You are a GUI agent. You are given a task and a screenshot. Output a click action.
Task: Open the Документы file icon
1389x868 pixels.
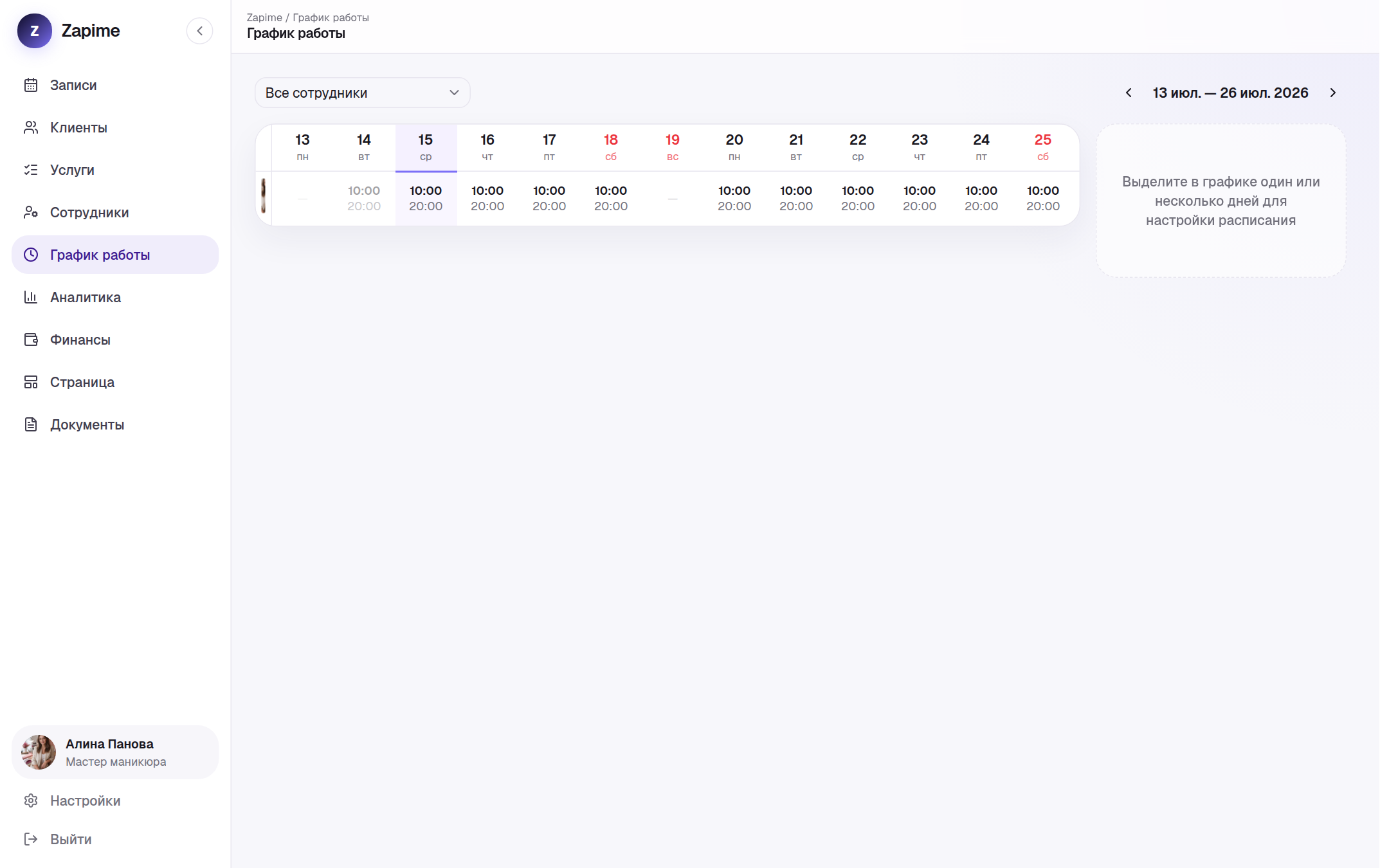[x=31, y=424]
